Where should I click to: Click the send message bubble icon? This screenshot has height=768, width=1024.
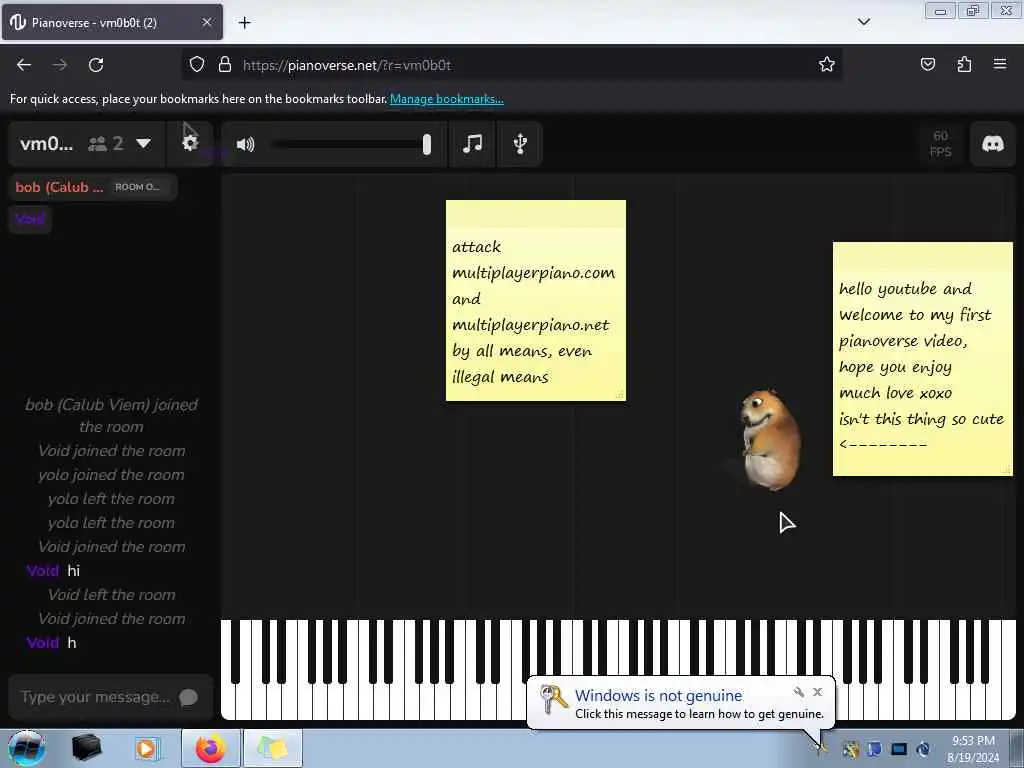pyautogui.click(x=188, y=697)
